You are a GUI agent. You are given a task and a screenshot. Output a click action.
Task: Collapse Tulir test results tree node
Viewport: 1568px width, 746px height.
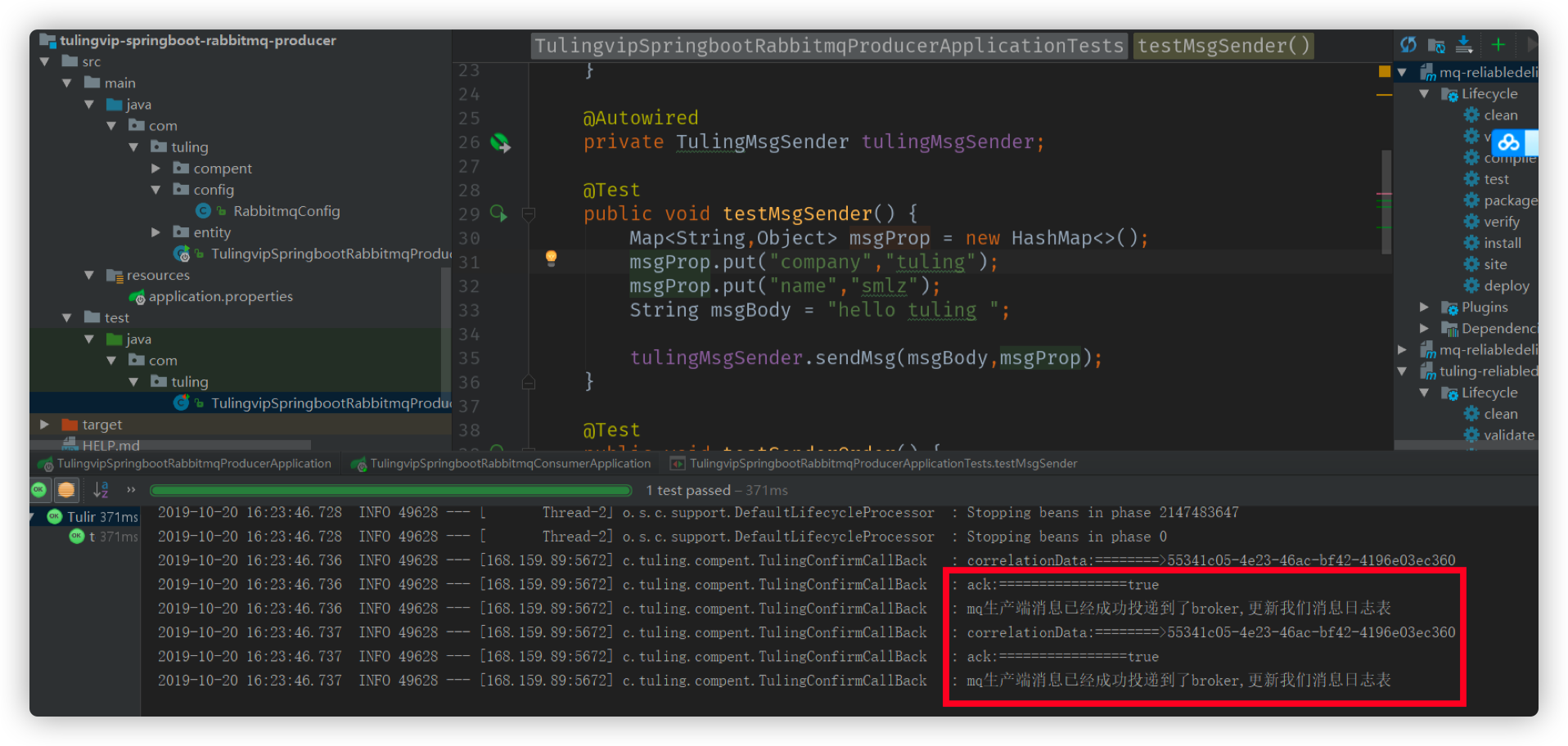click(x=33, y=517)
